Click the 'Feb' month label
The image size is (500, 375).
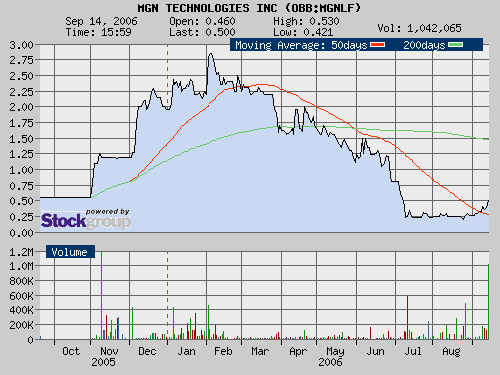(223, 351)
